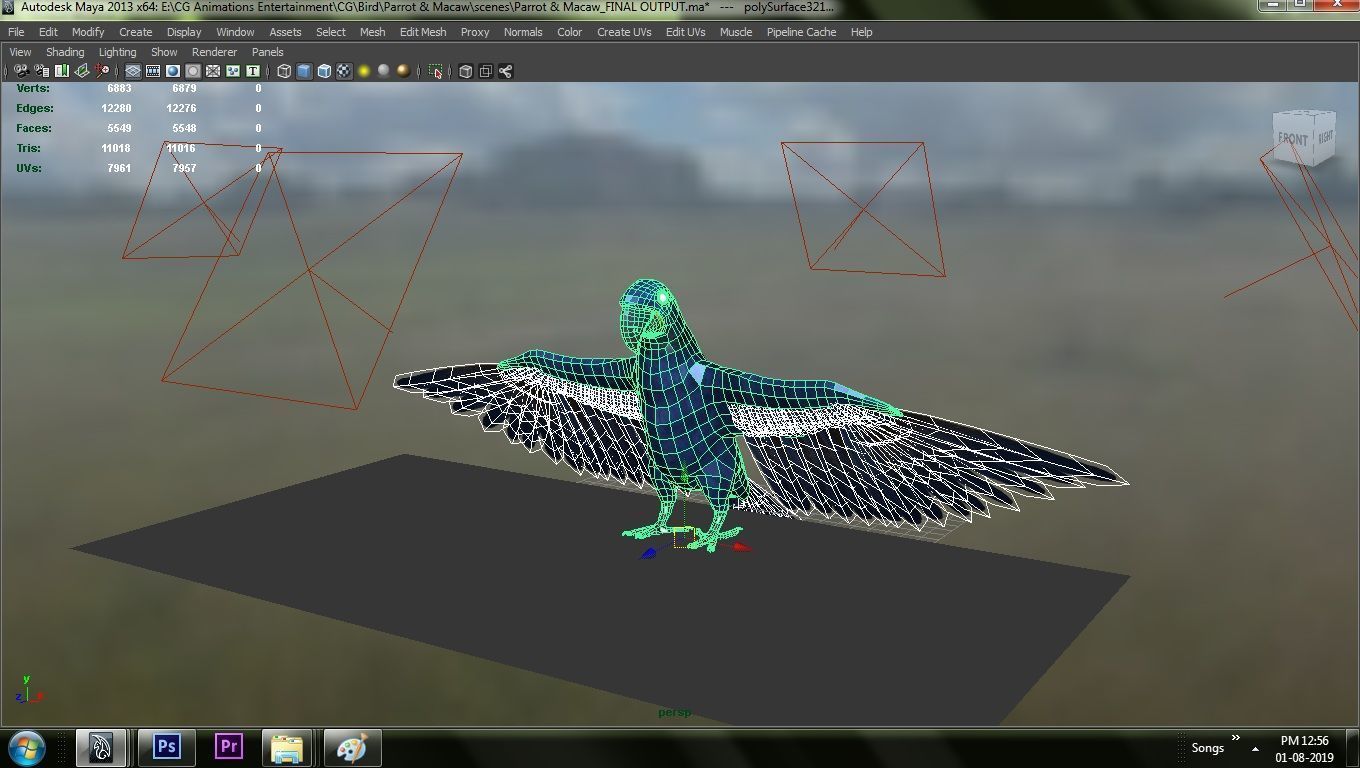Open the Muscle menu
Viewport: 1360px width, 768px height.
click(x=736, y=32)
